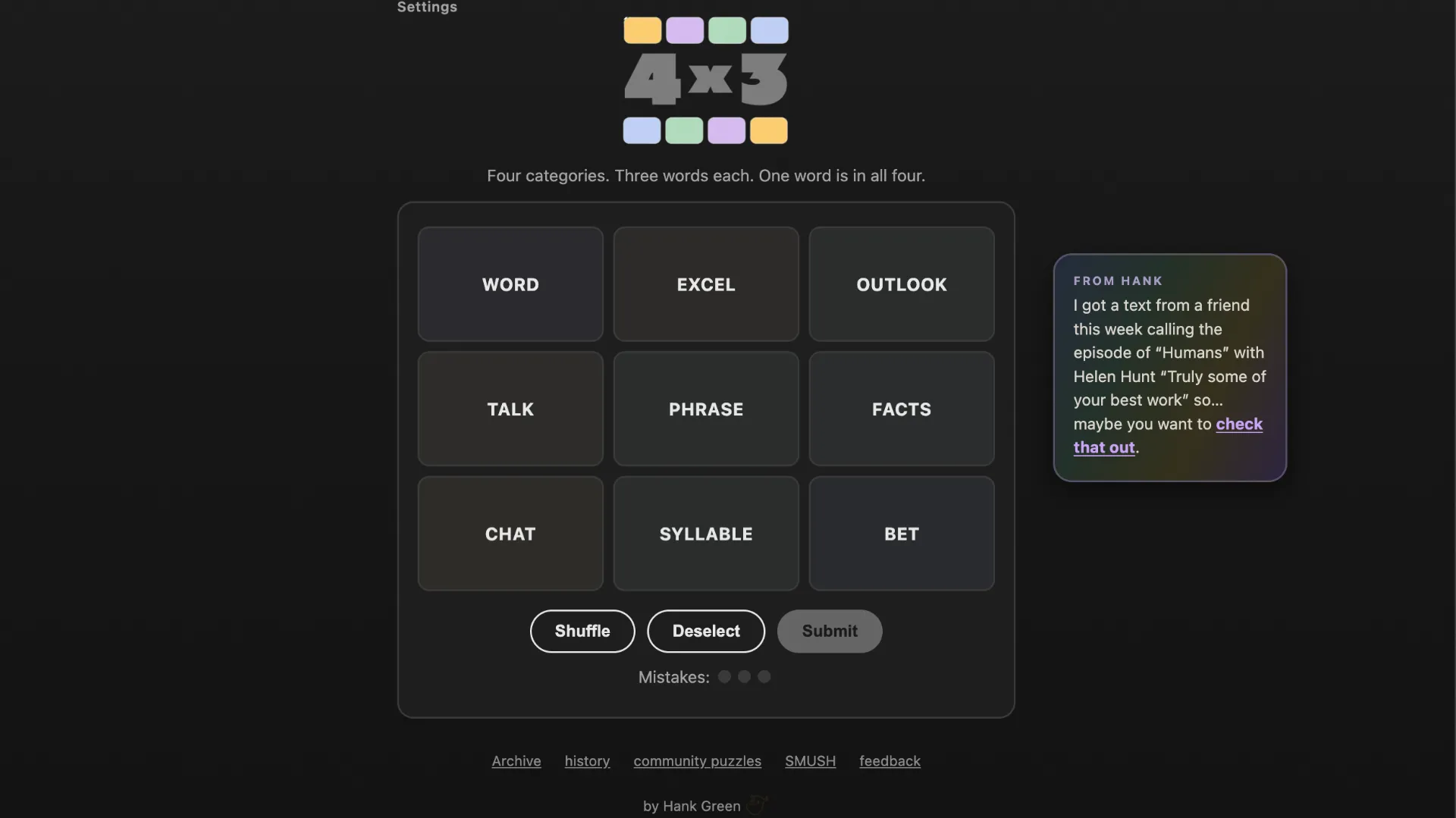The height and width of the screenshot is (818, 1456).
Task: Click the FACTS tile
Action: [x=902, y=409]
